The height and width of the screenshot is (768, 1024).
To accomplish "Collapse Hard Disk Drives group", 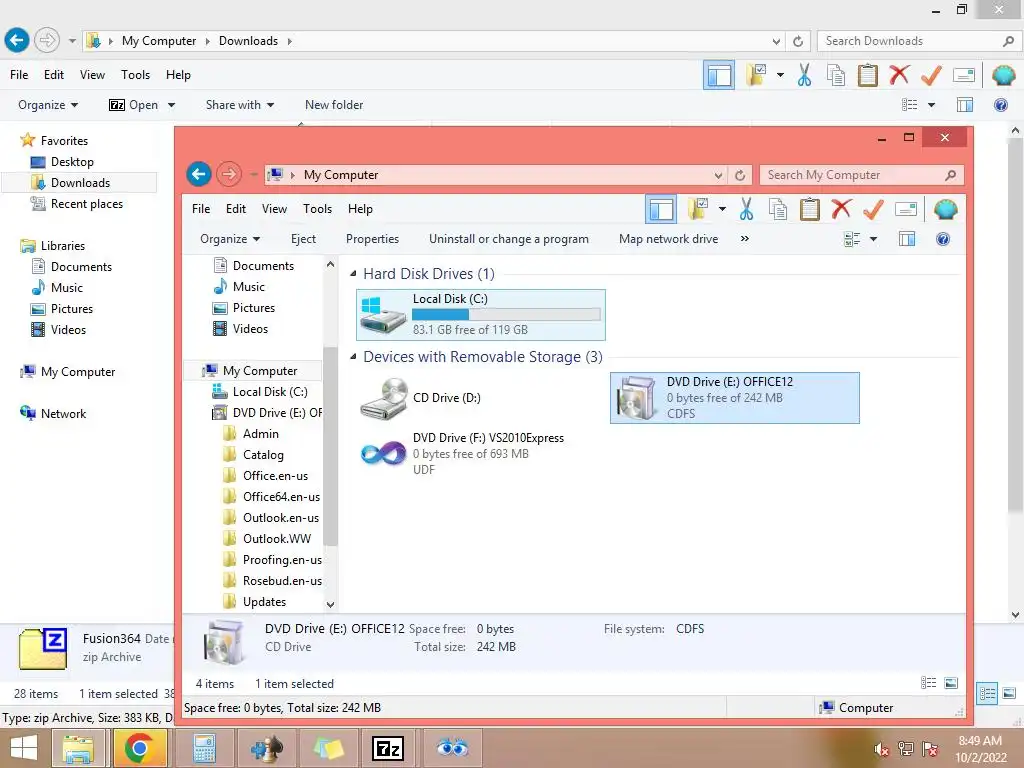I will pyautogui.click(x=353, y=274).
